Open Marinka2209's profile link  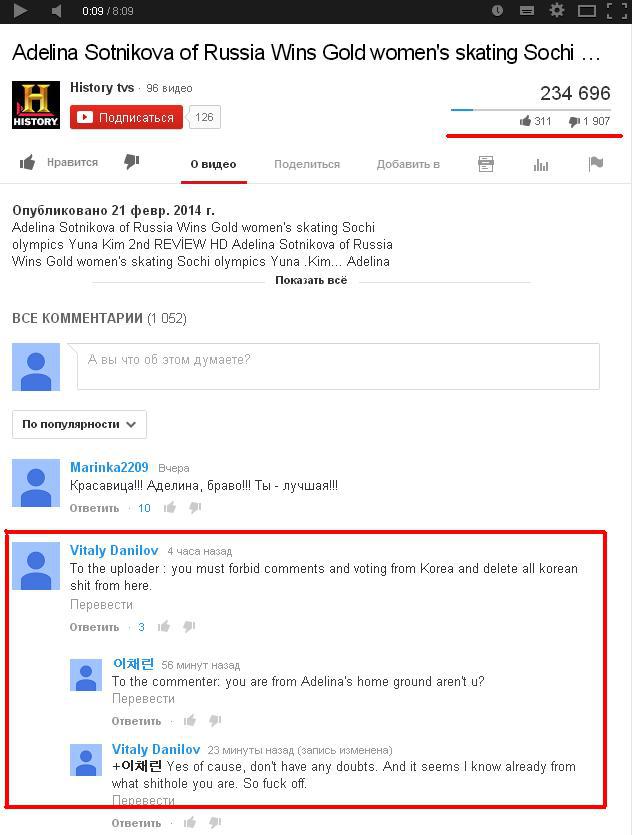[109, 467]
